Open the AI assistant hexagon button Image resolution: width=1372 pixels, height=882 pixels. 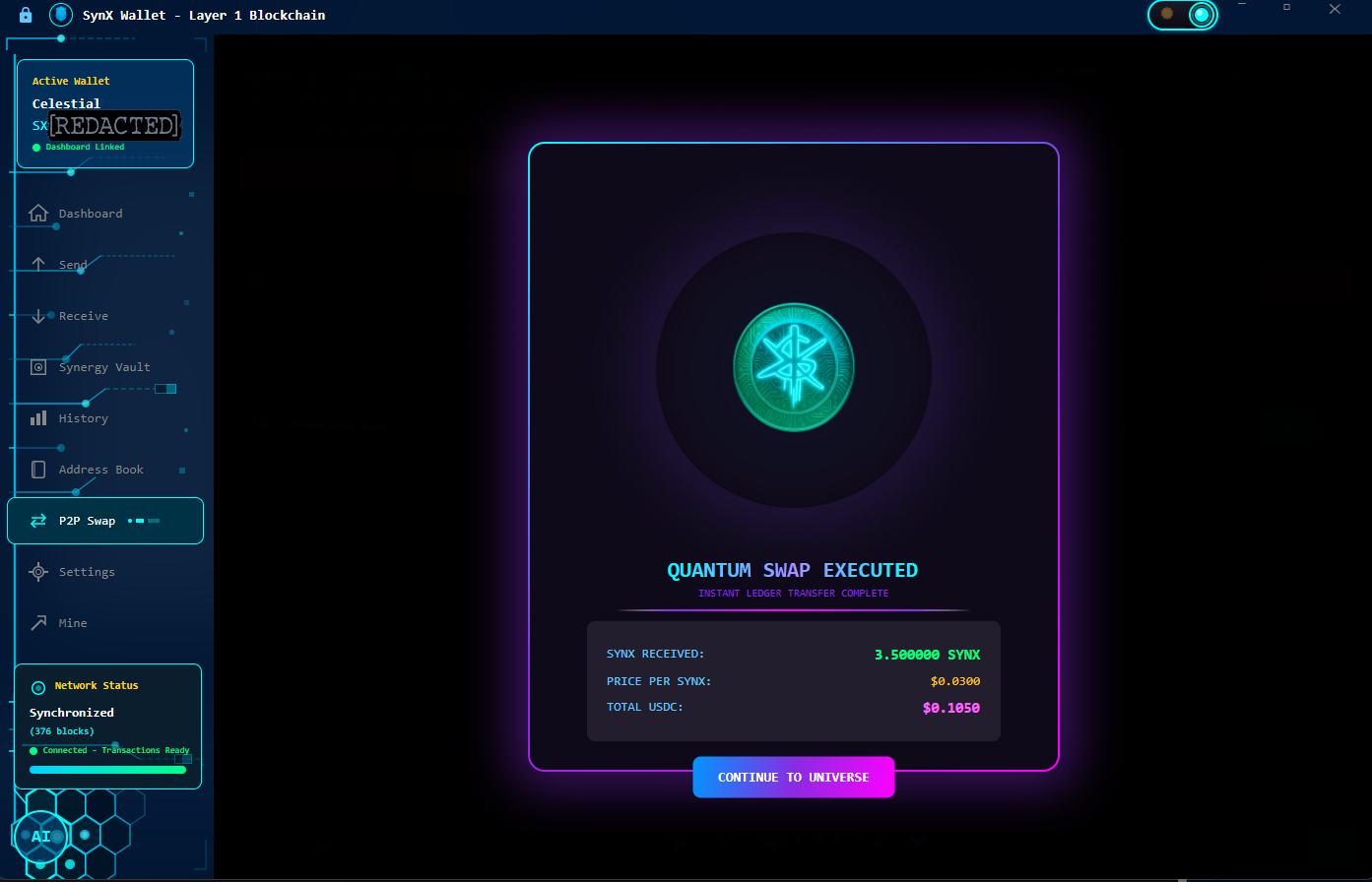click(40, 837)
